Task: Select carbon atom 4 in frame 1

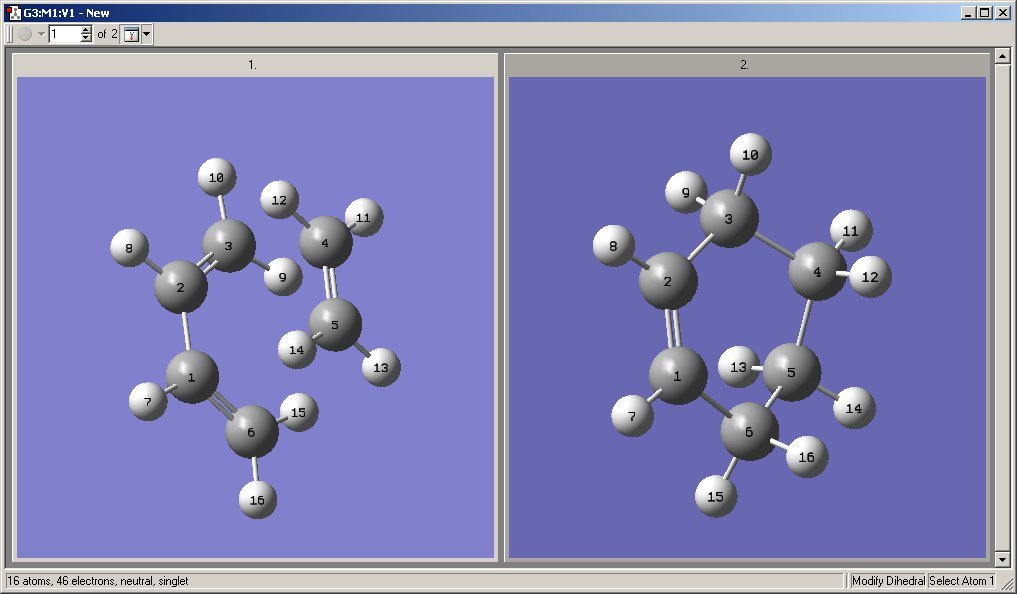Action: pos(326,243)
